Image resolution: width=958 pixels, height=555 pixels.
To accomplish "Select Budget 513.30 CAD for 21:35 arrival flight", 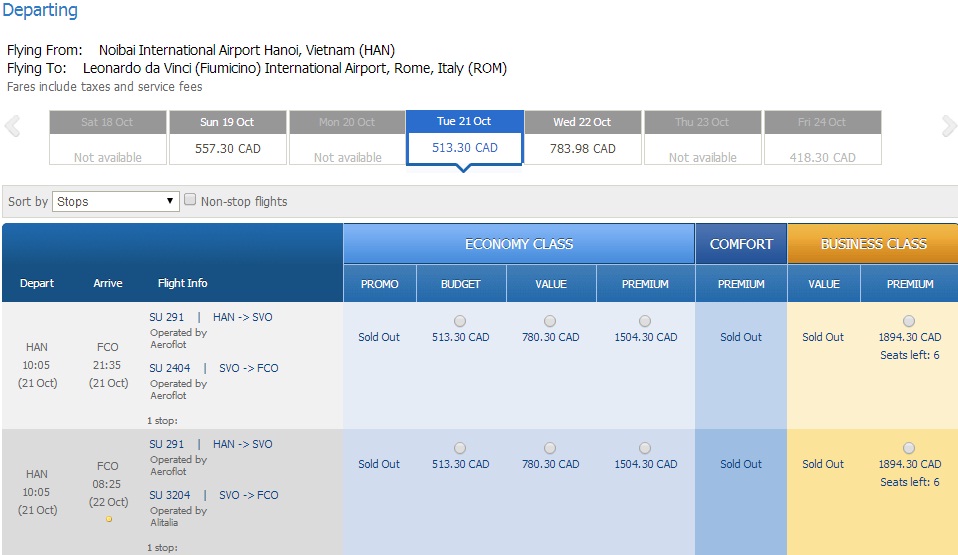I will [x=460, y=321].
